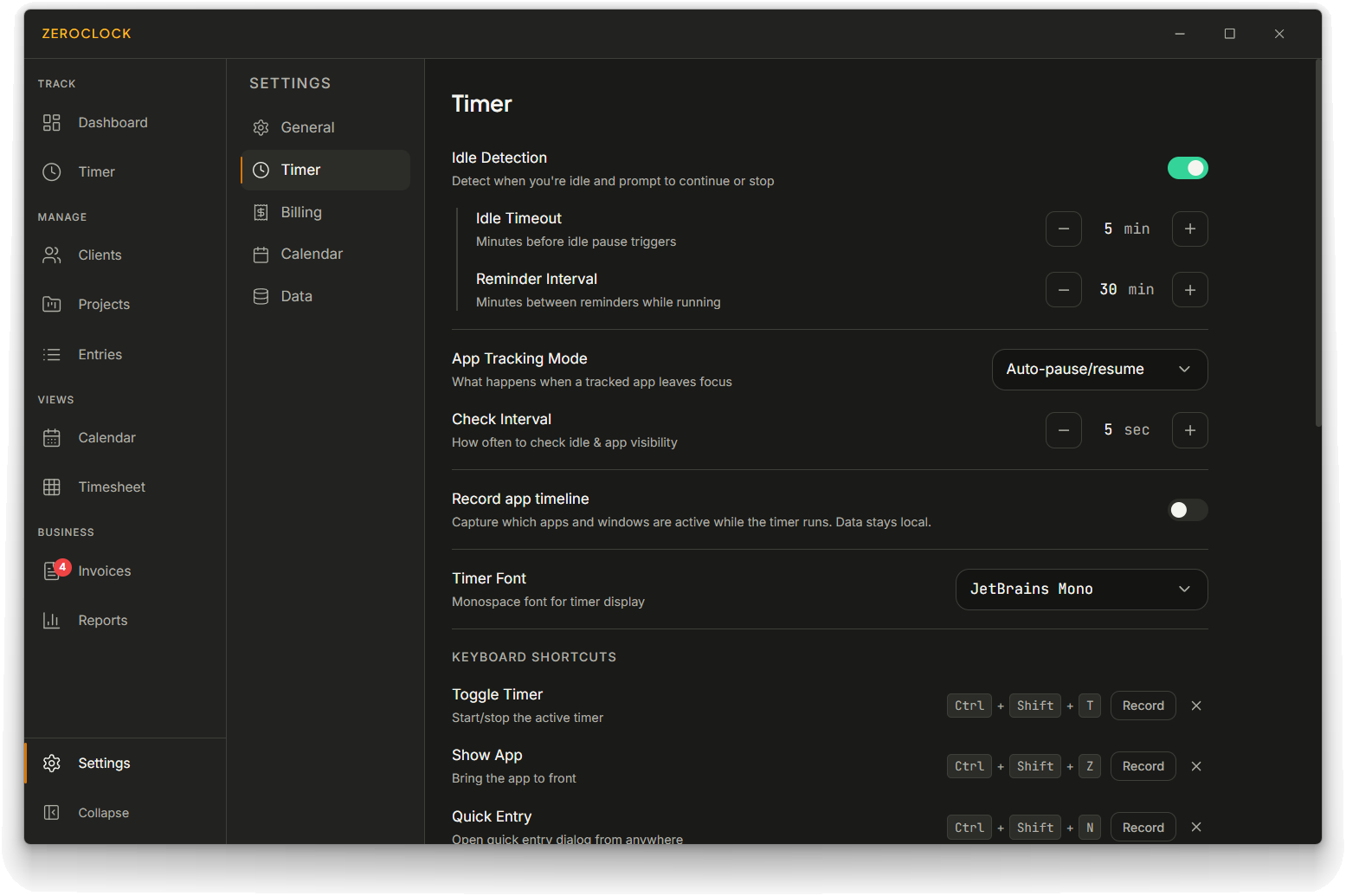Viewport: 1346px width, 896px height.
Task: Increase Idle Timeout with plus button
Action: point(1189,229)
